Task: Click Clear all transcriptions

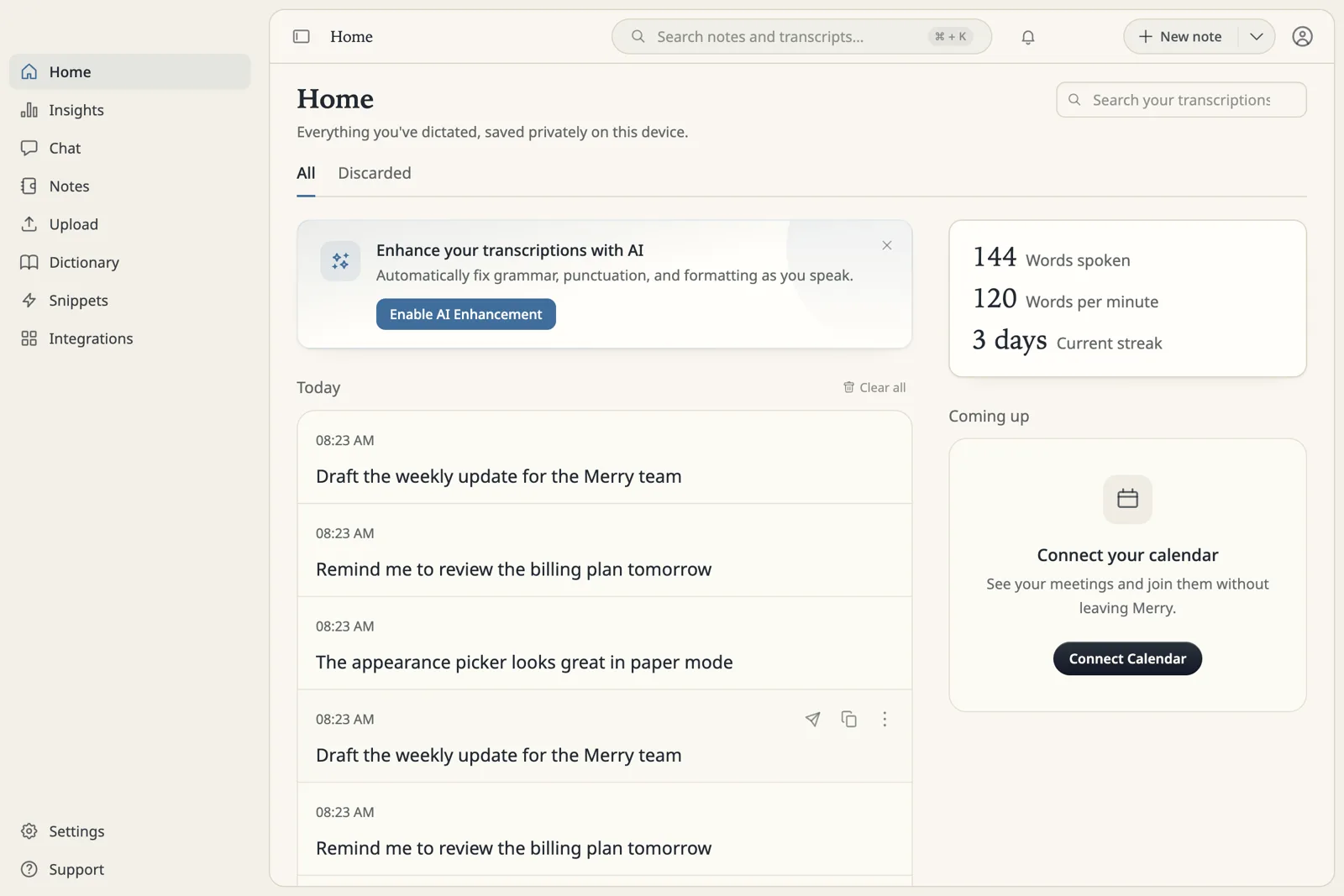Action: click(874, 387)
